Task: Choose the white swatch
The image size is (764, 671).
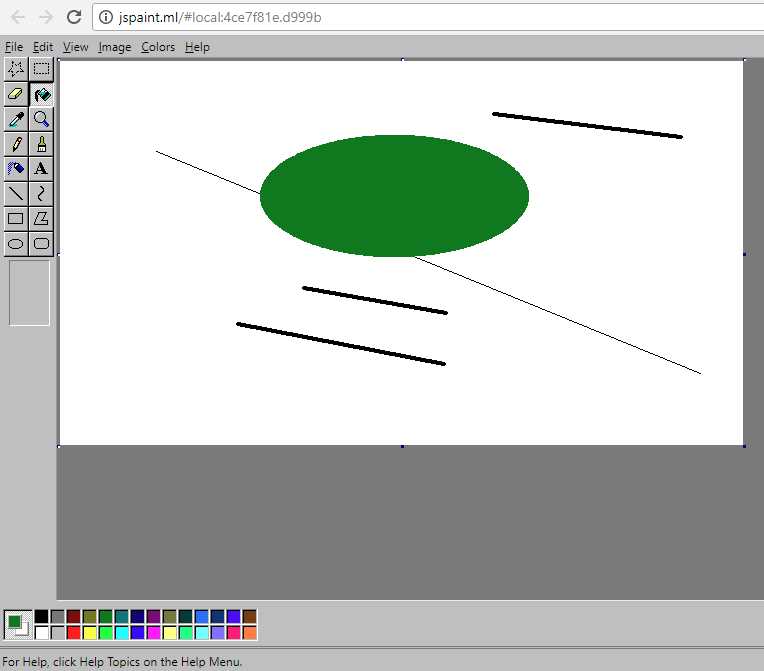Action: pos(42,633)
